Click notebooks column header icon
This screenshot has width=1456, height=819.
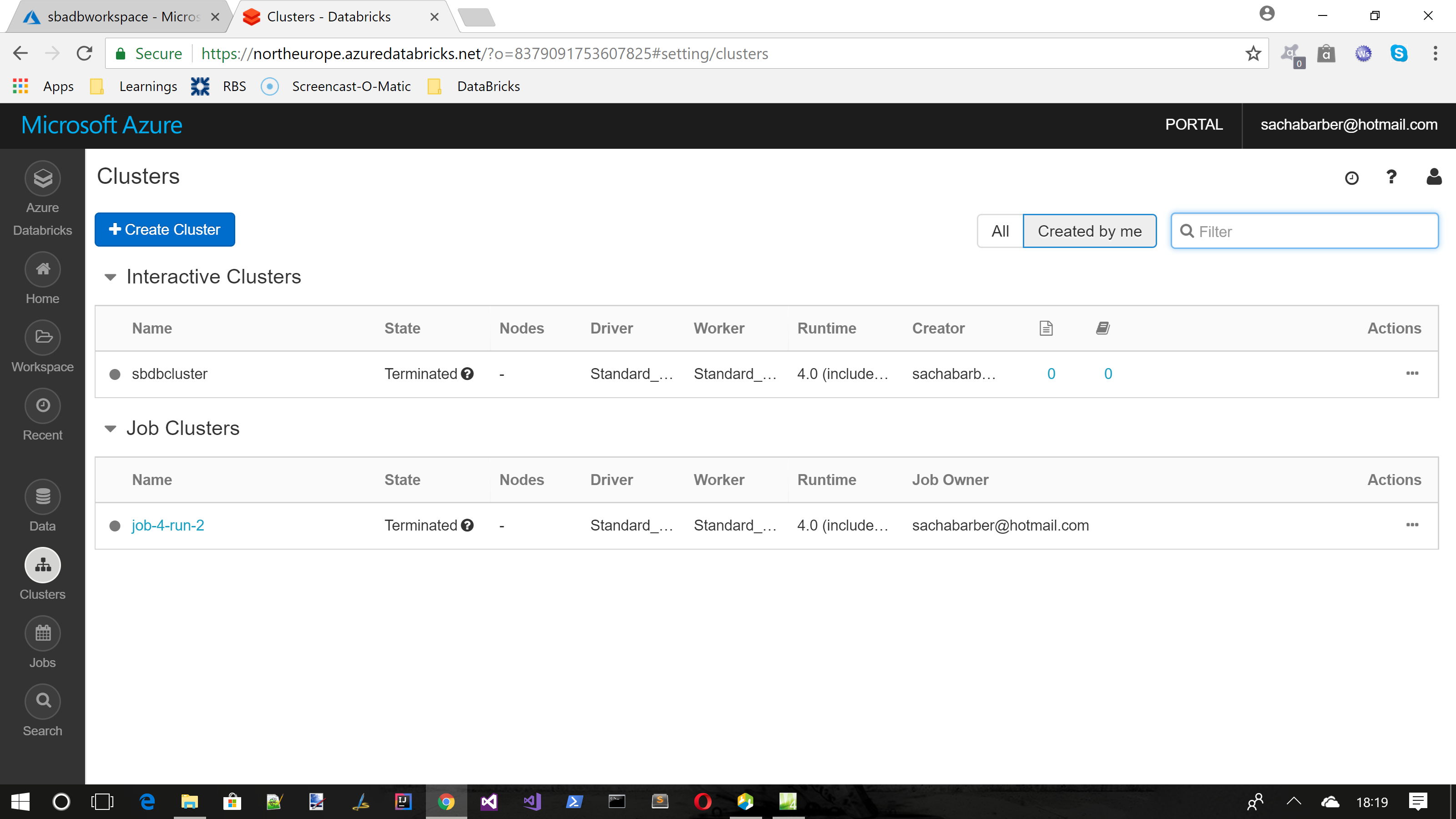[x=1046, y=329]
